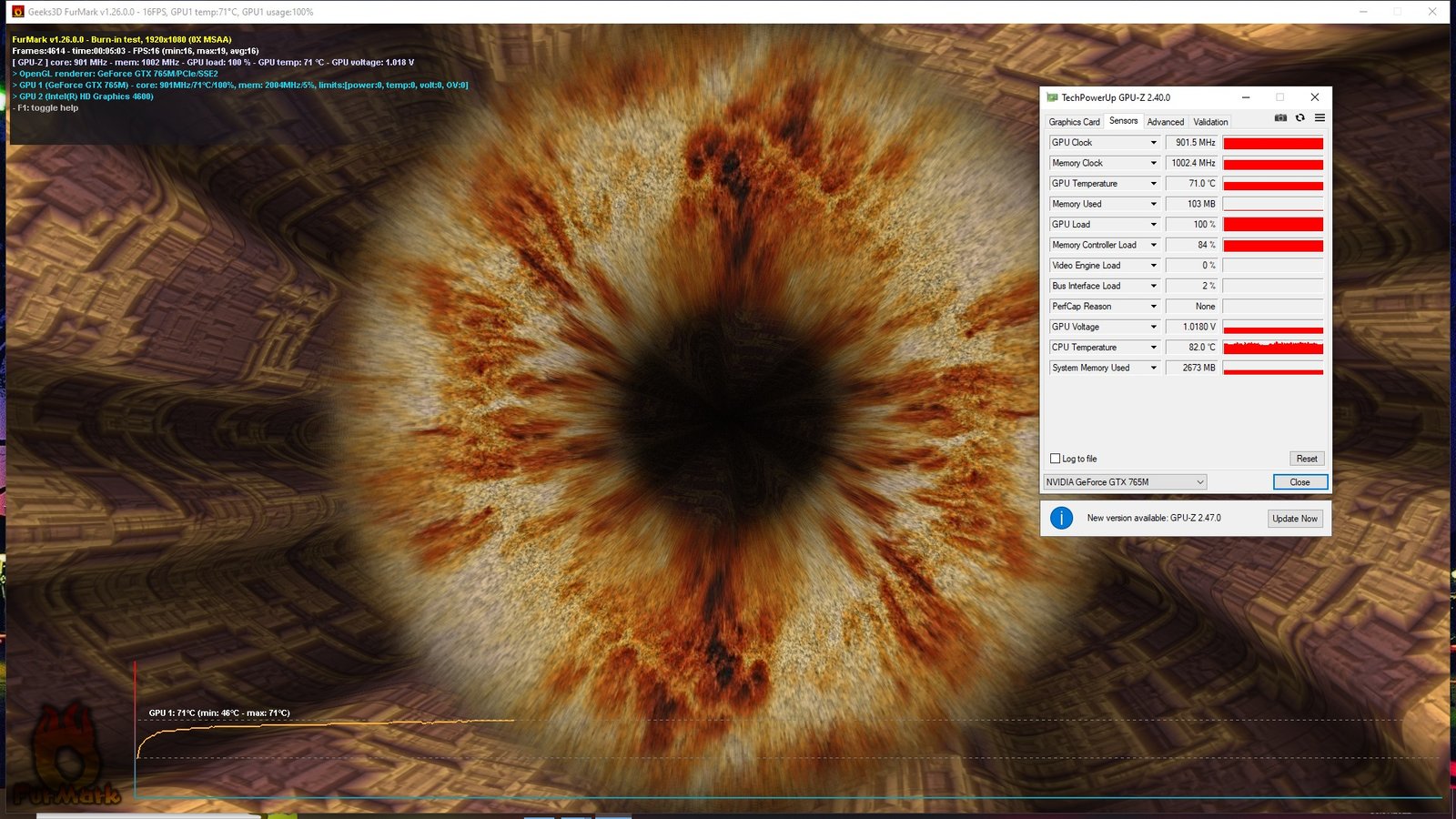Expand the CPU Temperature sensor dropdown

point(1153,348)
